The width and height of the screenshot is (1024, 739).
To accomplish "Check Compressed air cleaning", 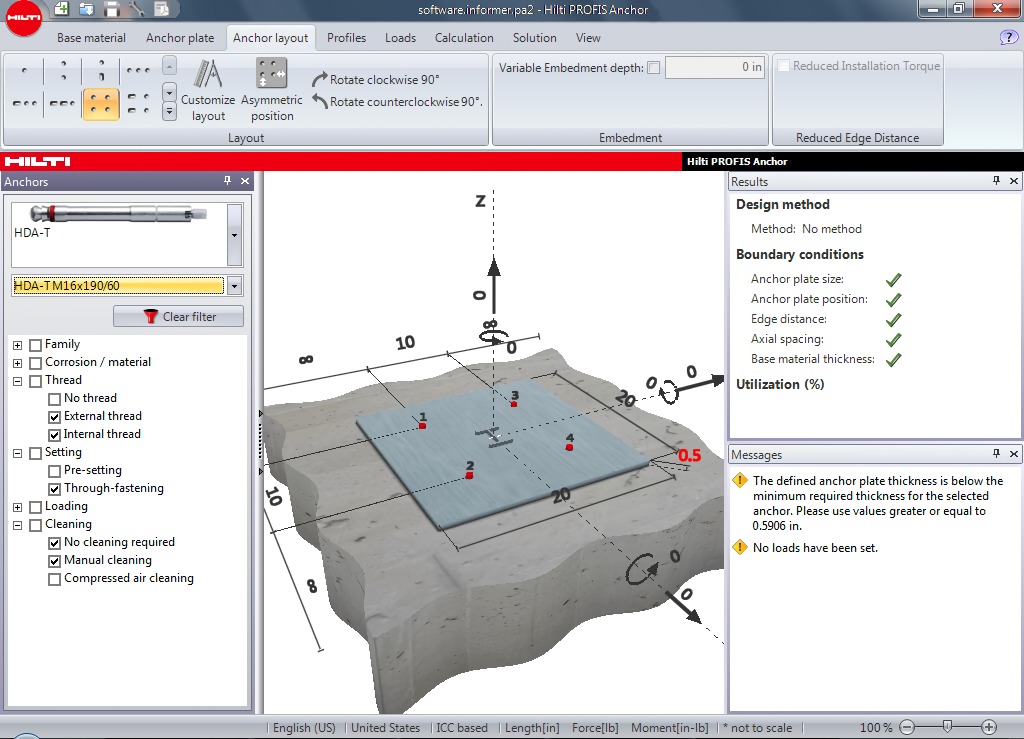I will tap(55, 579).
